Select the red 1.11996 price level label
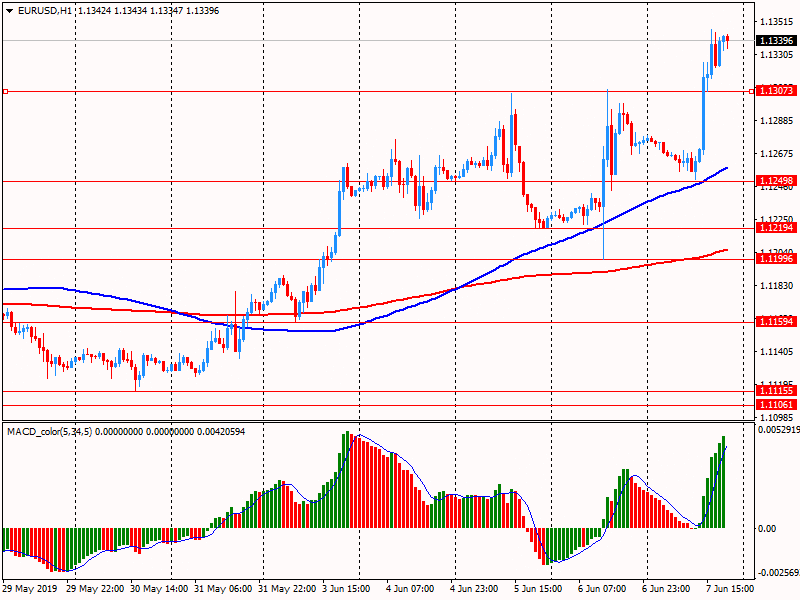 (x=776, y=259)
